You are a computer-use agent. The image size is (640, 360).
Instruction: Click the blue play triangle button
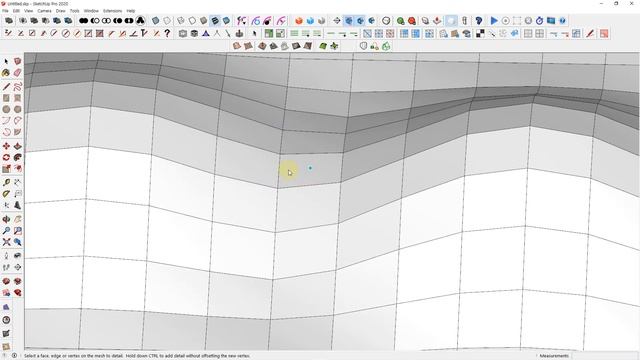click(494, 20)
